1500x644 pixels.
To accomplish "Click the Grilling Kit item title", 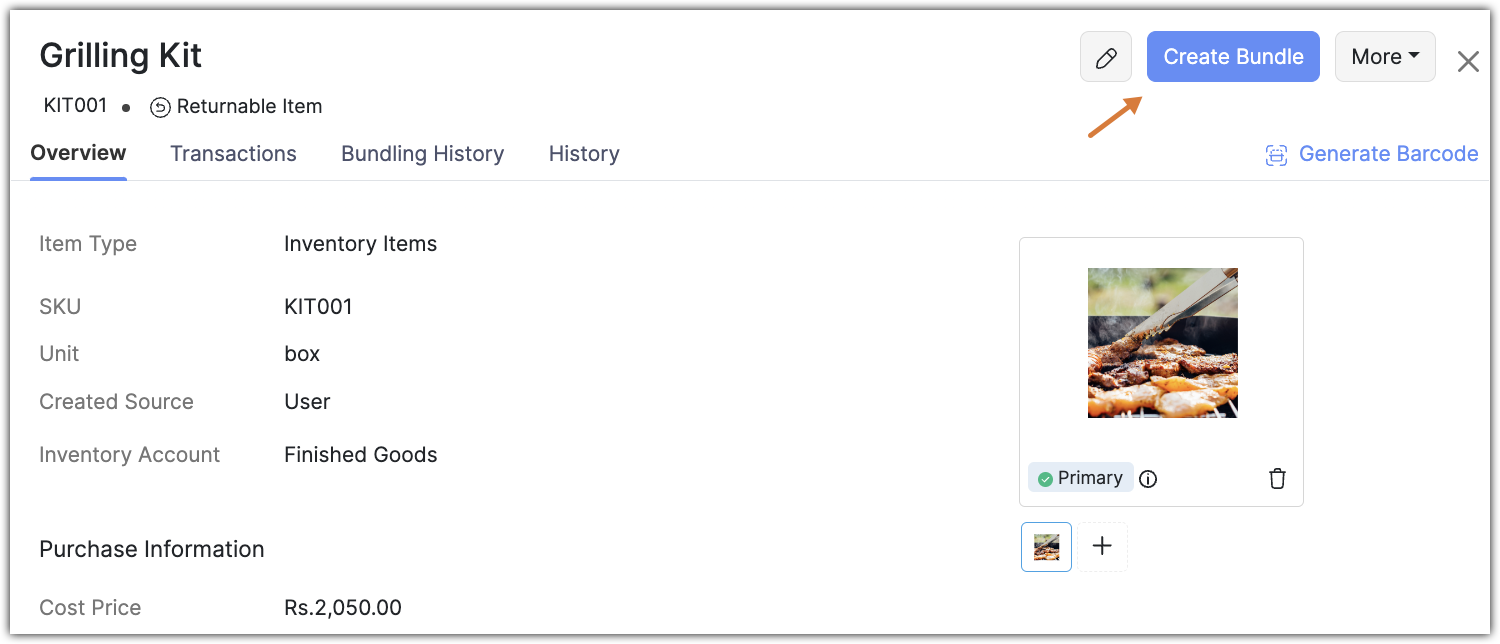I will pos(121,56).
